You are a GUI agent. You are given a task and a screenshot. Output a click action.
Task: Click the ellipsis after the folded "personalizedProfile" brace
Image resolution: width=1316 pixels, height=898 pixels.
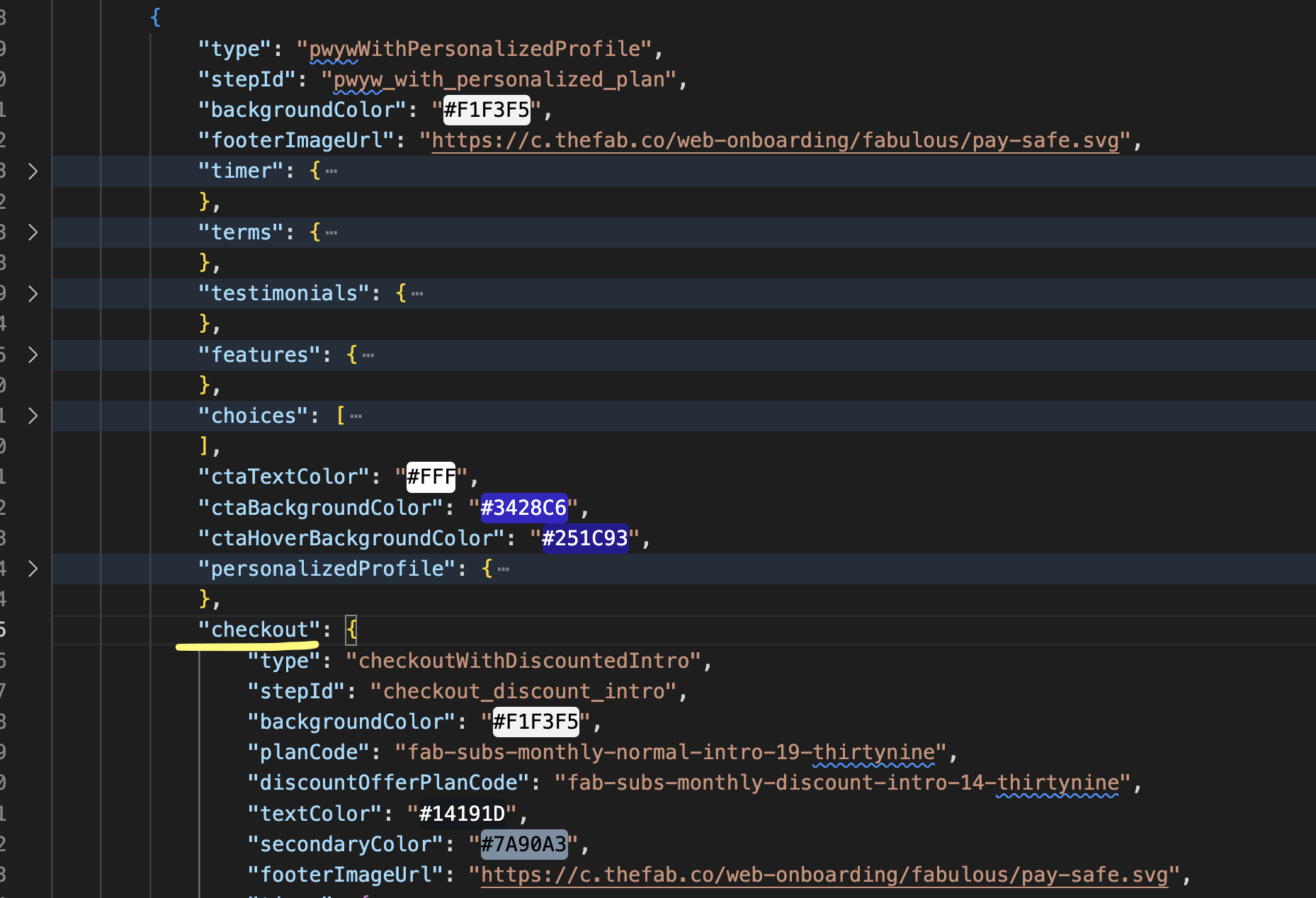pos(503,569)
